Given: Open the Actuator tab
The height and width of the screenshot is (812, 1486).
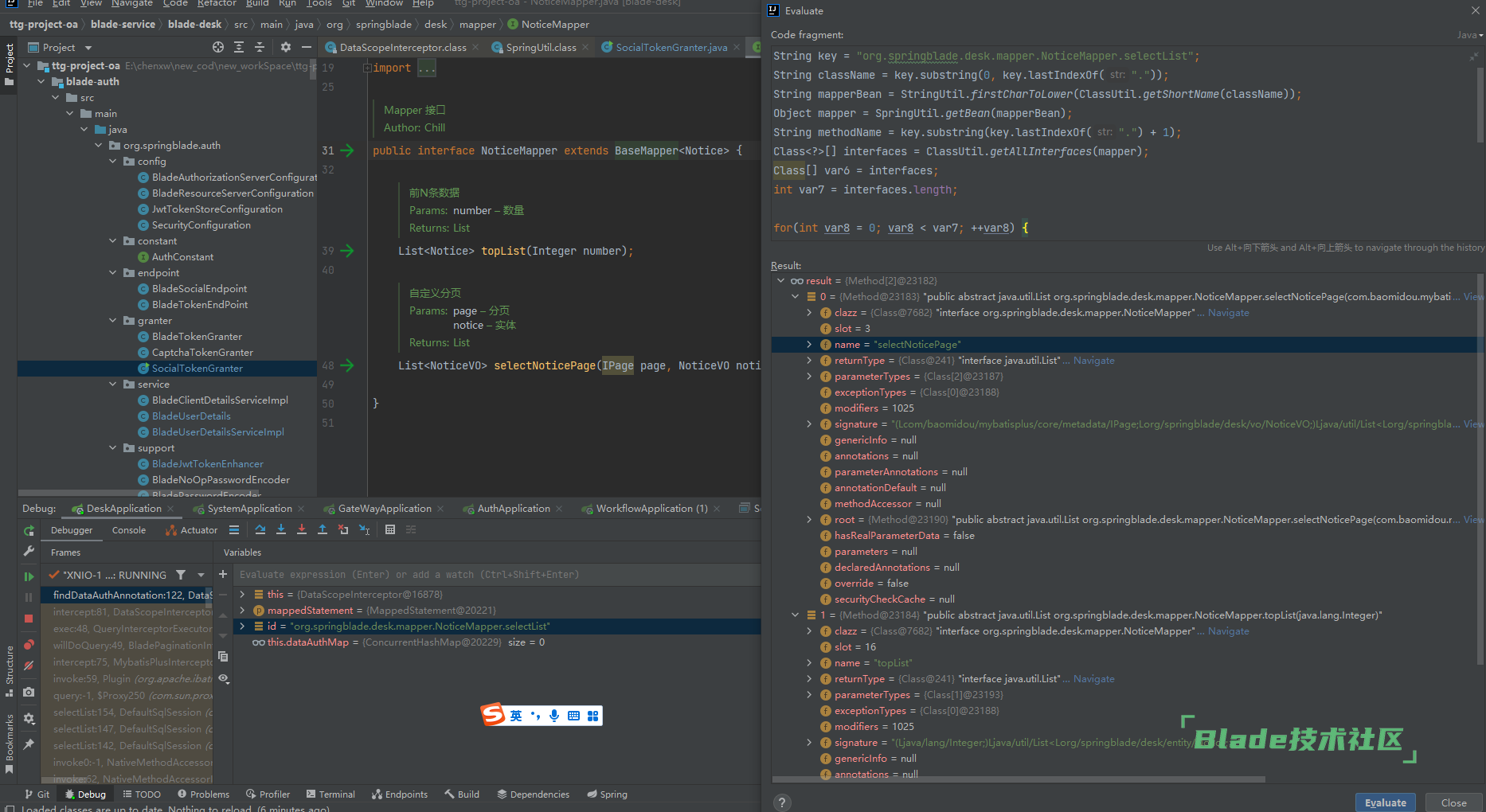Looking at the screenshot, I should tap(191, 530).
